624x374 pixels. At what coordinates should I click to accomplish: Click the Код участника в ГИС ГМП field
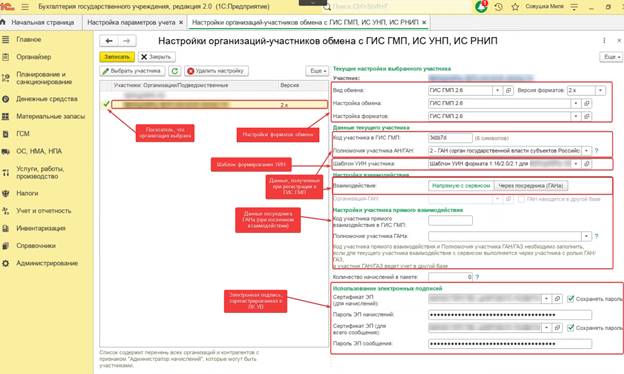450,138
